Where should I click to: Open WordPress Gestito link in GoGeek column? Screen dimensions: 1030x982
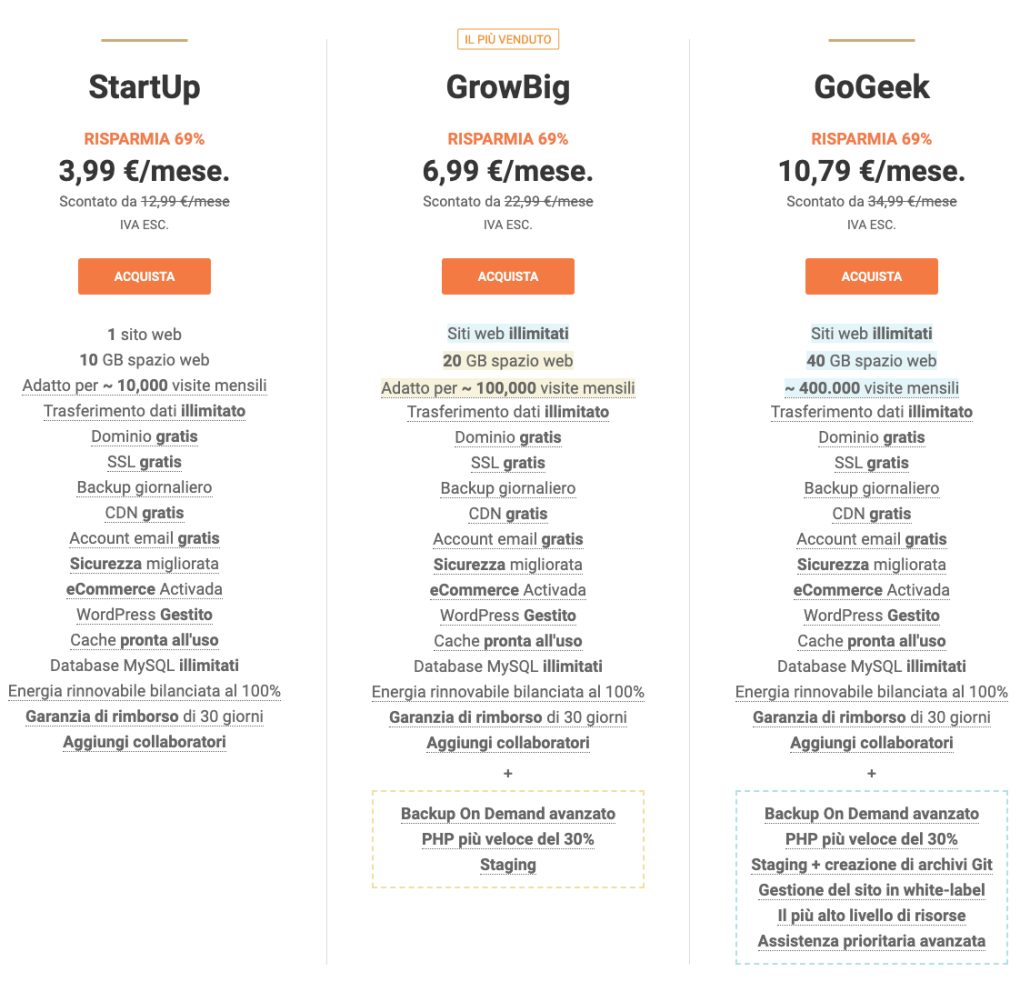coord(871,615)
